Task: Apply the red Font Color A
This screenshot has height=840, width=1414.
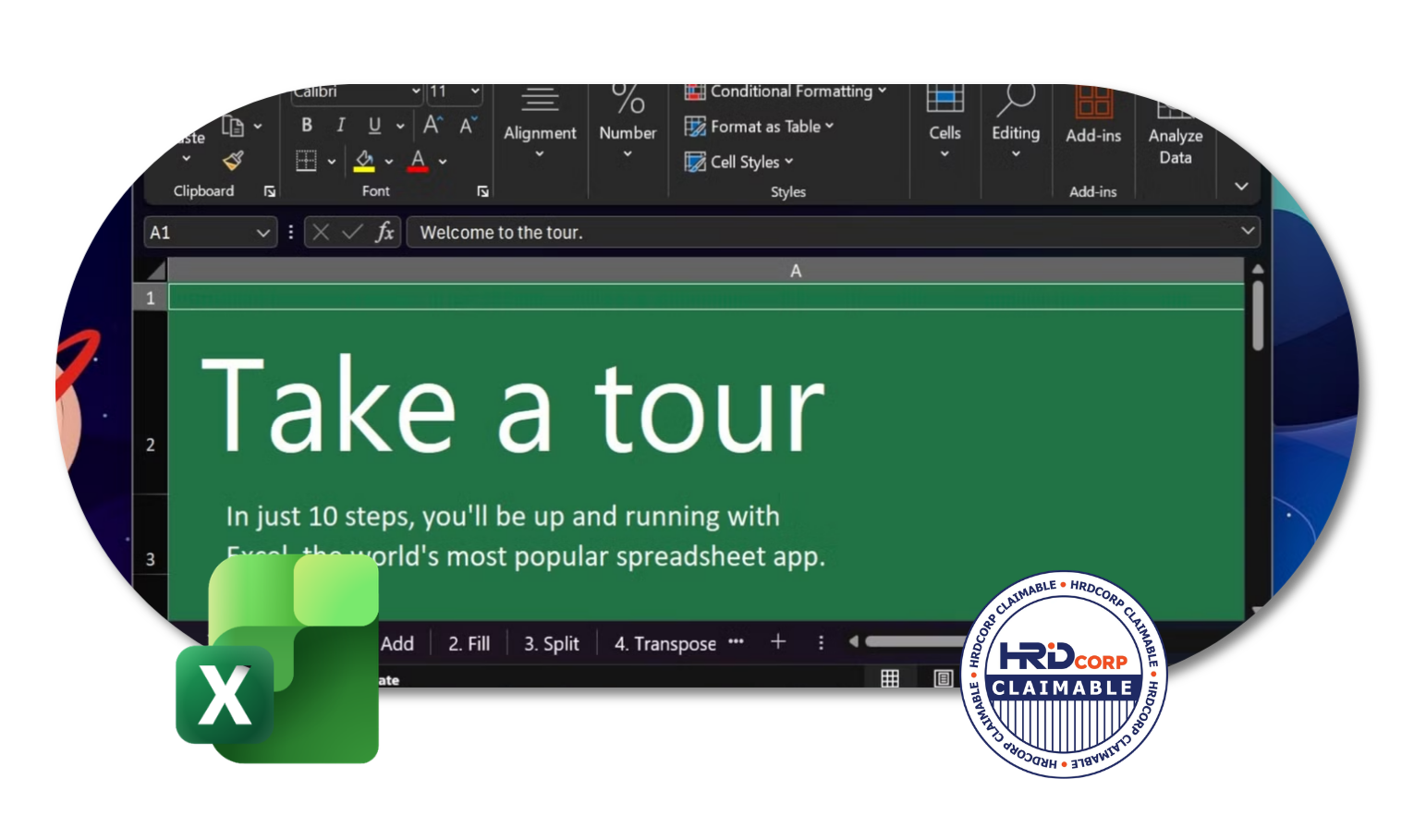Action: [418, 161]
